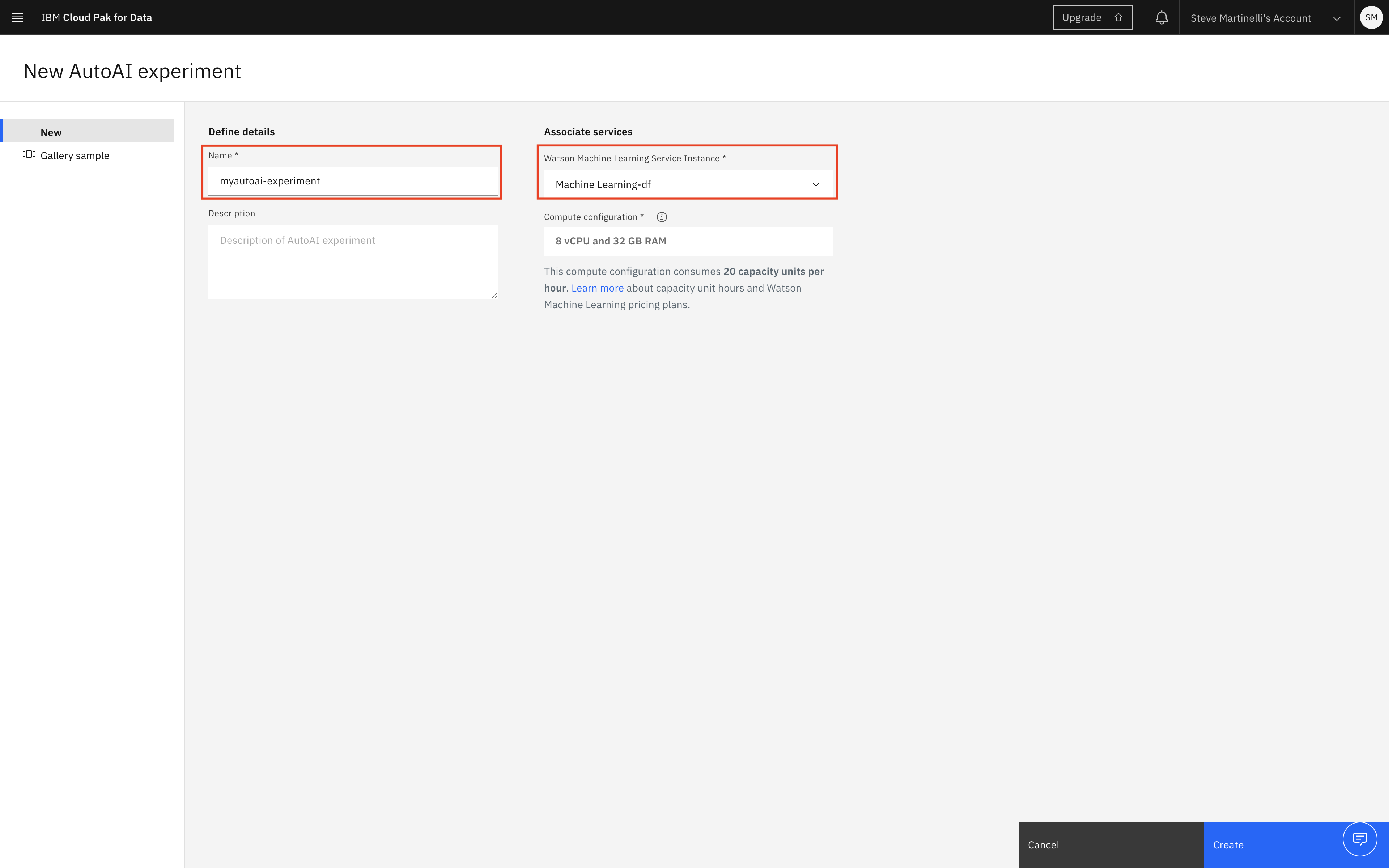Open the notifications bell
This screenshot has height=868, width=1389.
tap(1161, 18)
